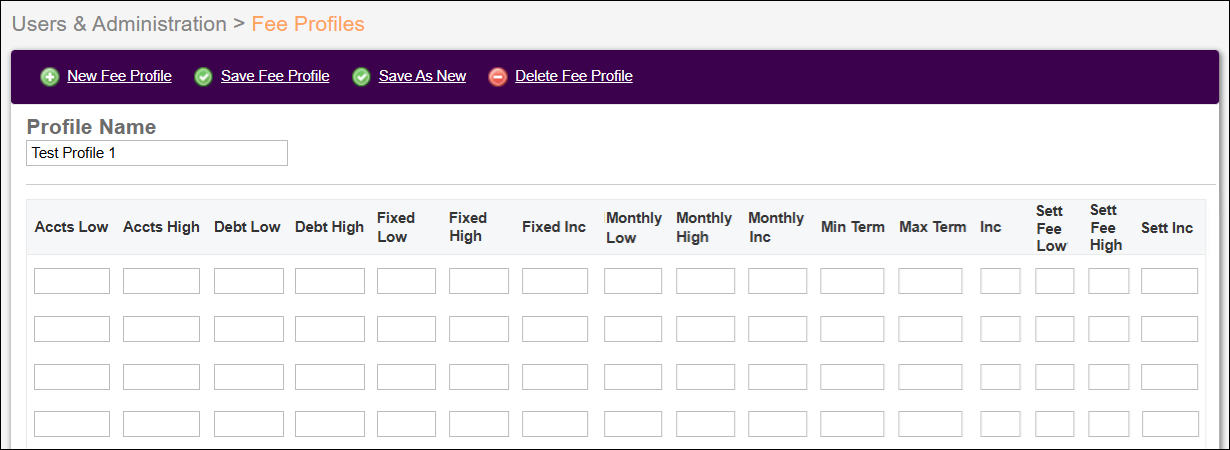The height and width of the screenshot is (450, 1230).
Task: Click the first row Fixed High field
Action: coord(479,281)
